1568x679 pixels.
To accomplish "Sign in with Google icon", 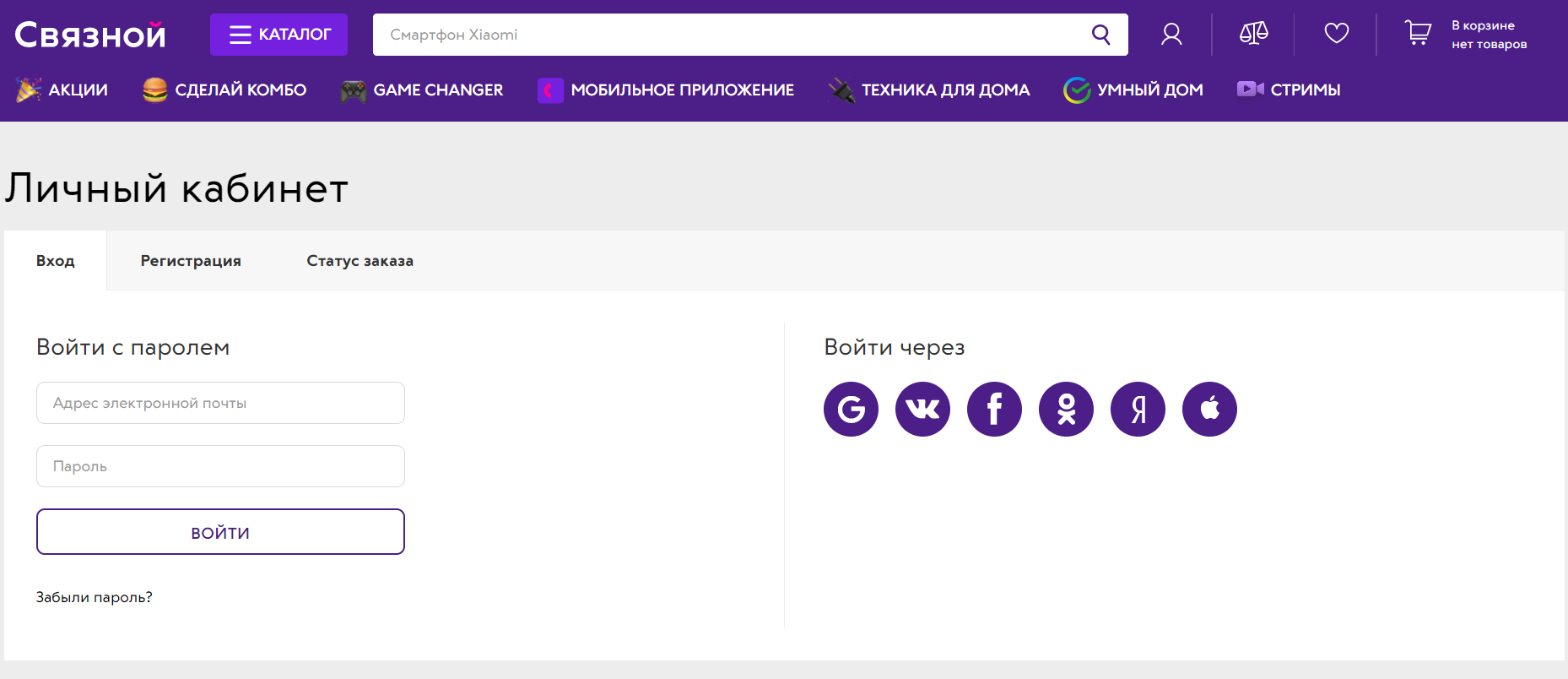I will (x=851, y=410).
